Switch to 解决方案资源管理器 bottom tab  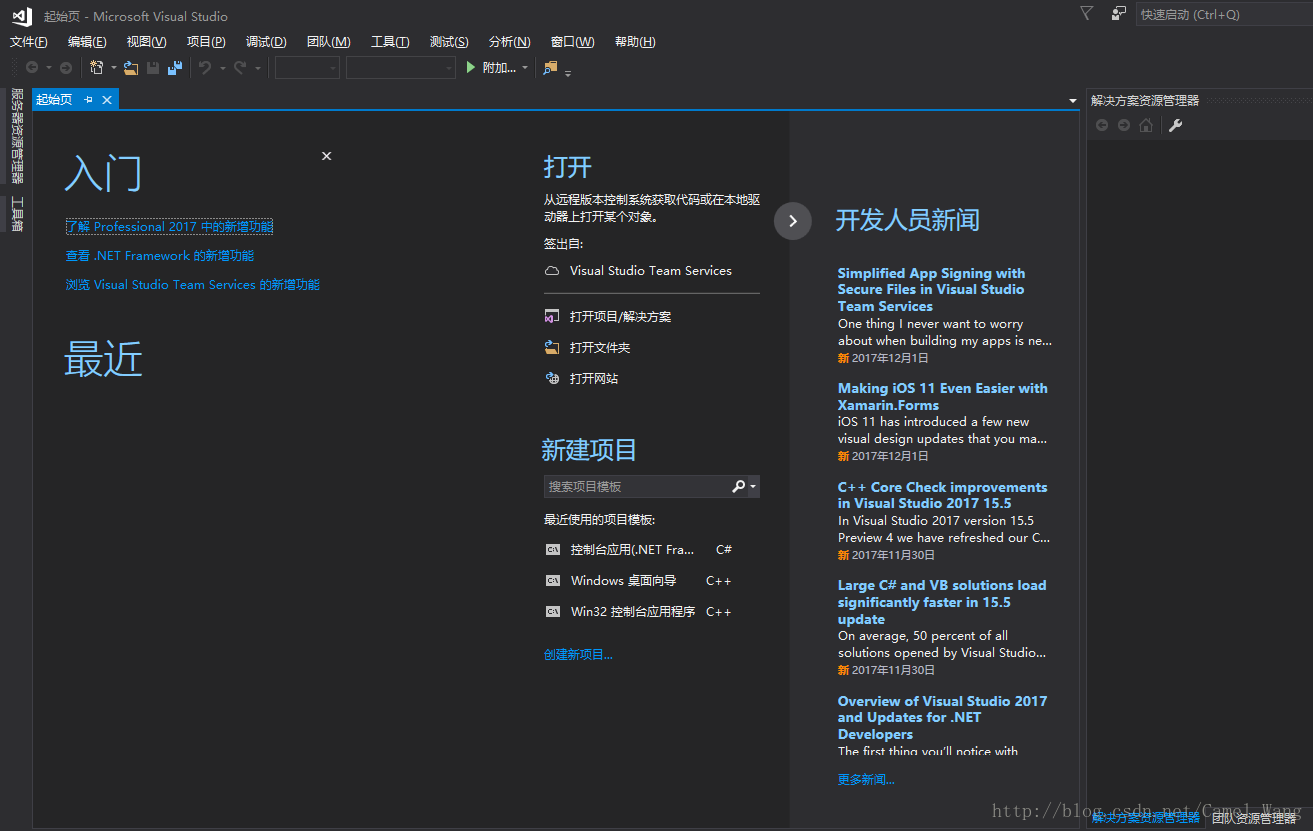(1146, 818)
